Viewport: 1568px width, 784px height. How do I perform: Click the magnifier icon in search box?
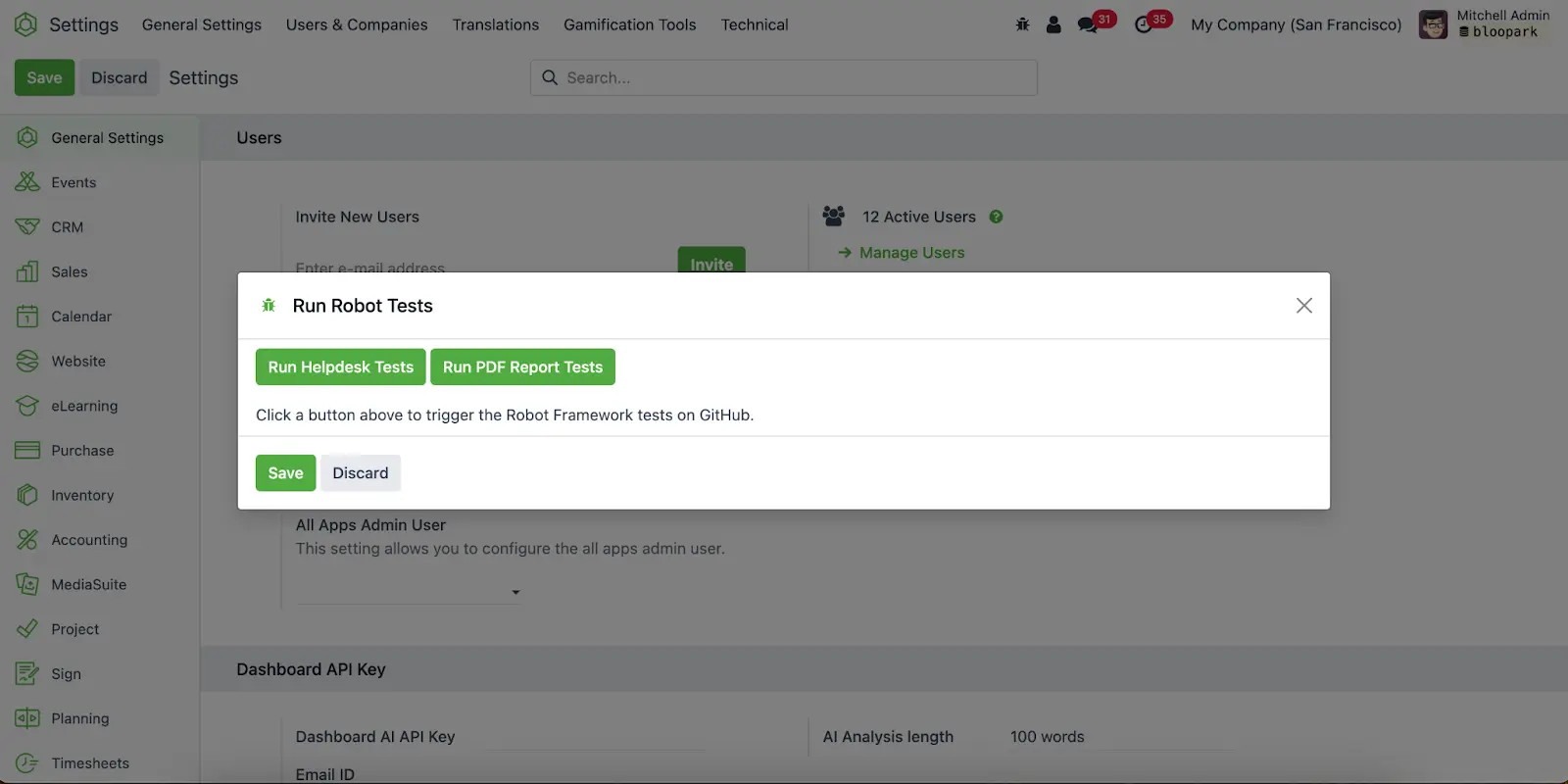(x=550, y=77)
